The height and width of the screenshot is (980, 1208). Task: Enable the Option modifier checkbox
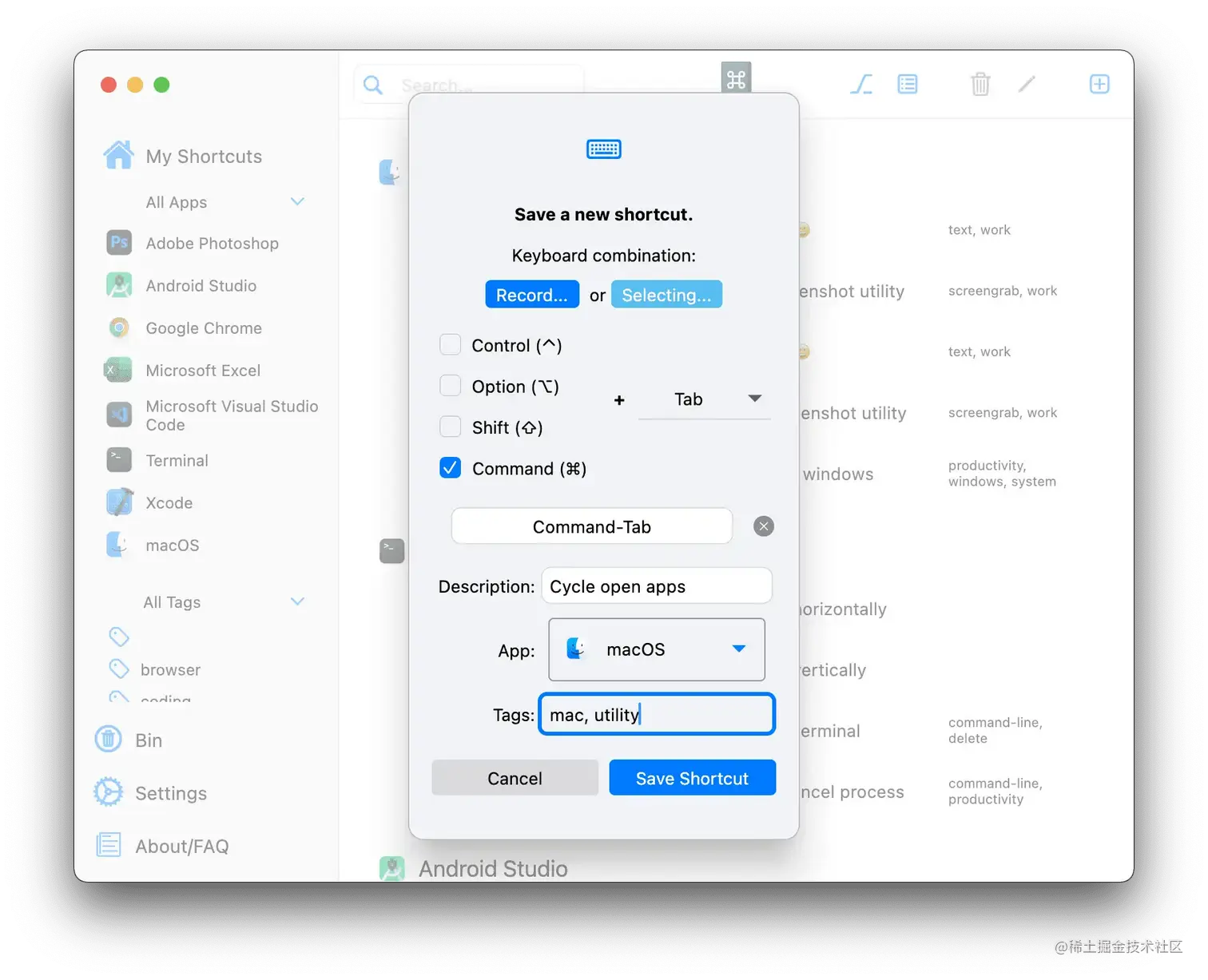pos(451,386)
